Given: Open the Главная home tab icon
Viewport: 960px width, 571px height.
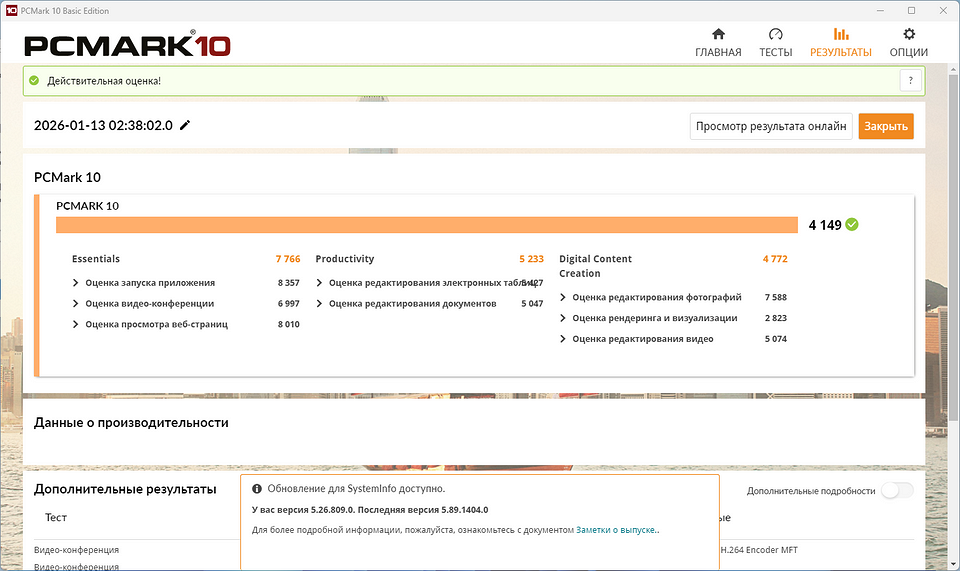Looking at the screenshot, I should (x=718, y=34).
